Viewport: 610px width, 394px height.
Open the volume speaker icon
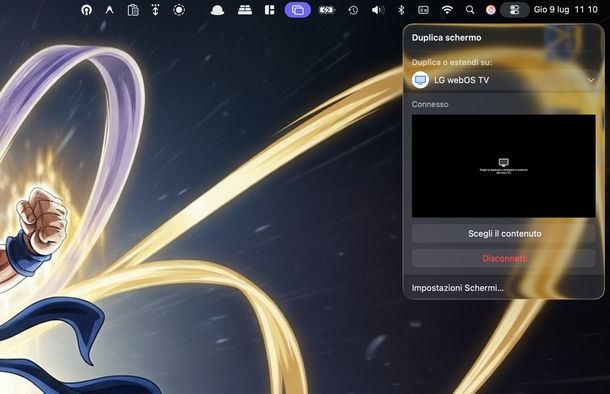click(x=377, y=10)
